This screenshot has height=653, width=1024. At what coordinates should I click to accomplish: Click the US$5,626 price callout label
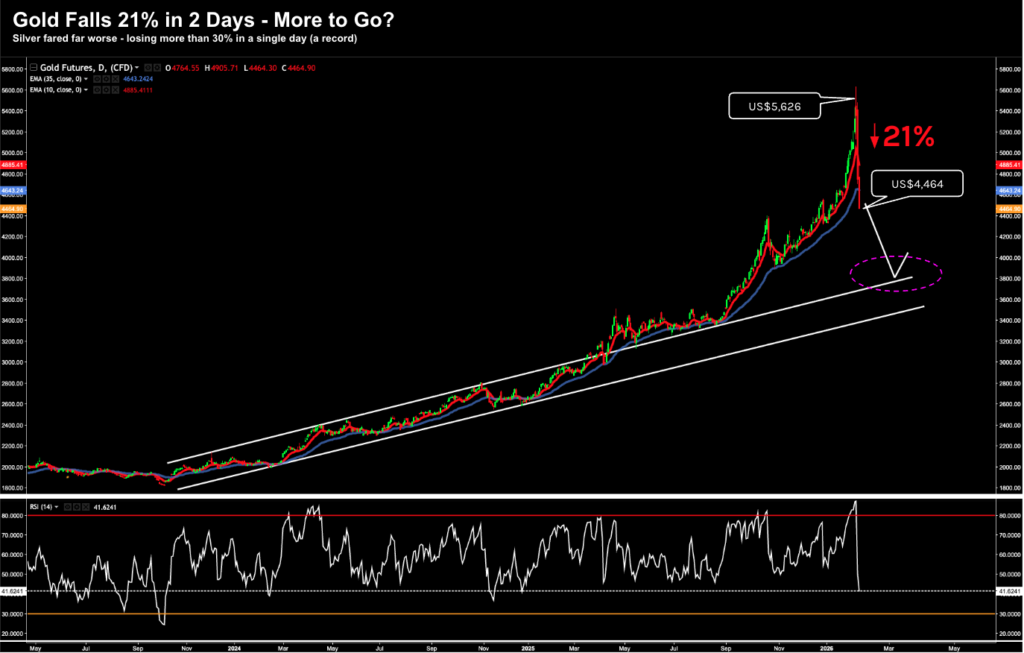pyautogui.click(x=774, y=105)
